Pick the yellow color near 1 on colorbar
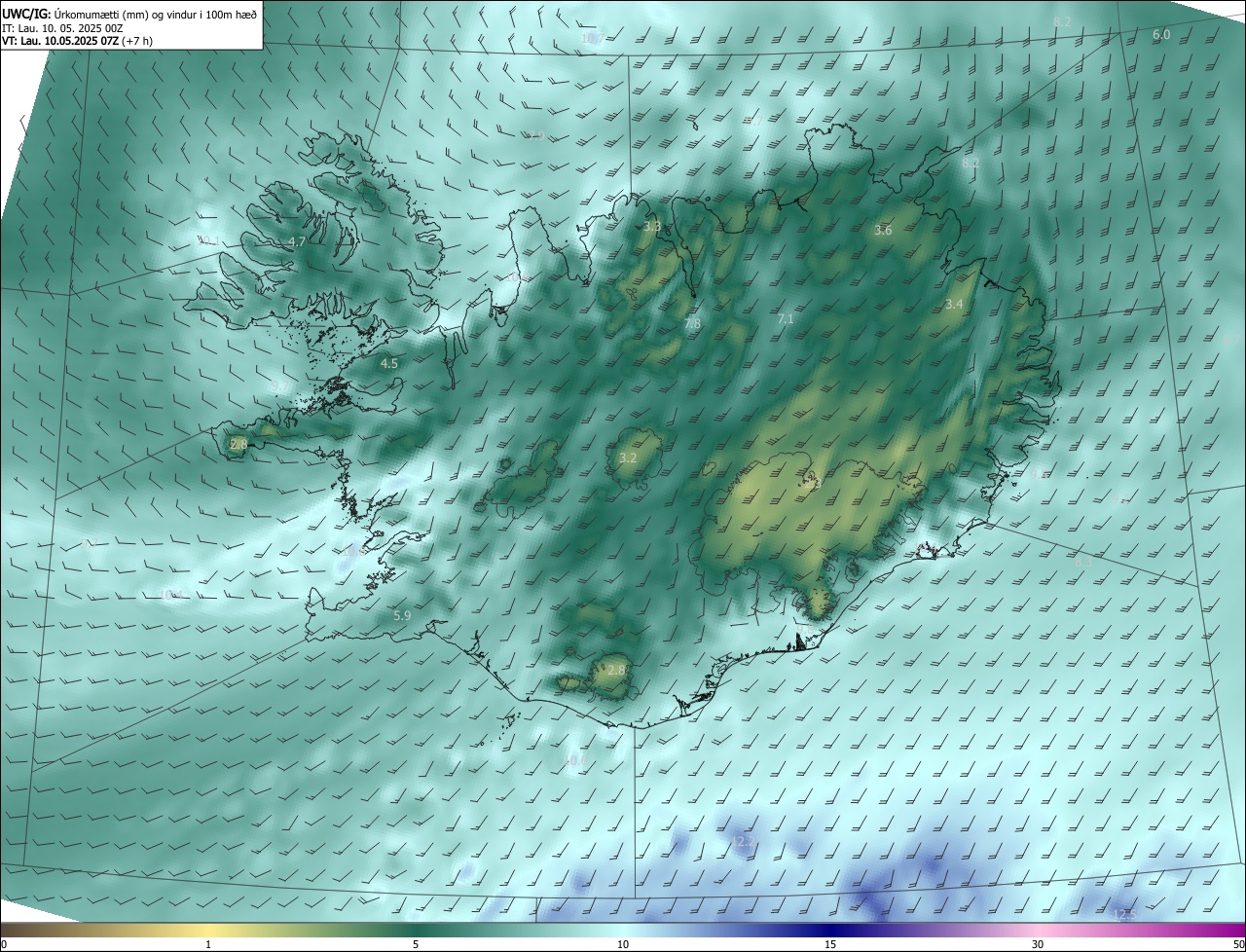Viewport: 1246px width, 952px height. pyautogui.click(x=208, y=930)
